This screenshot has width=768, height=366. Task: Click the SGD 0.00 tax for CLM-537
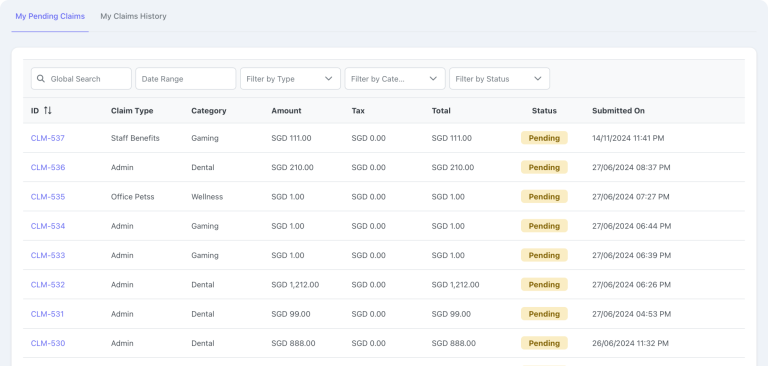tap(368, 138)
